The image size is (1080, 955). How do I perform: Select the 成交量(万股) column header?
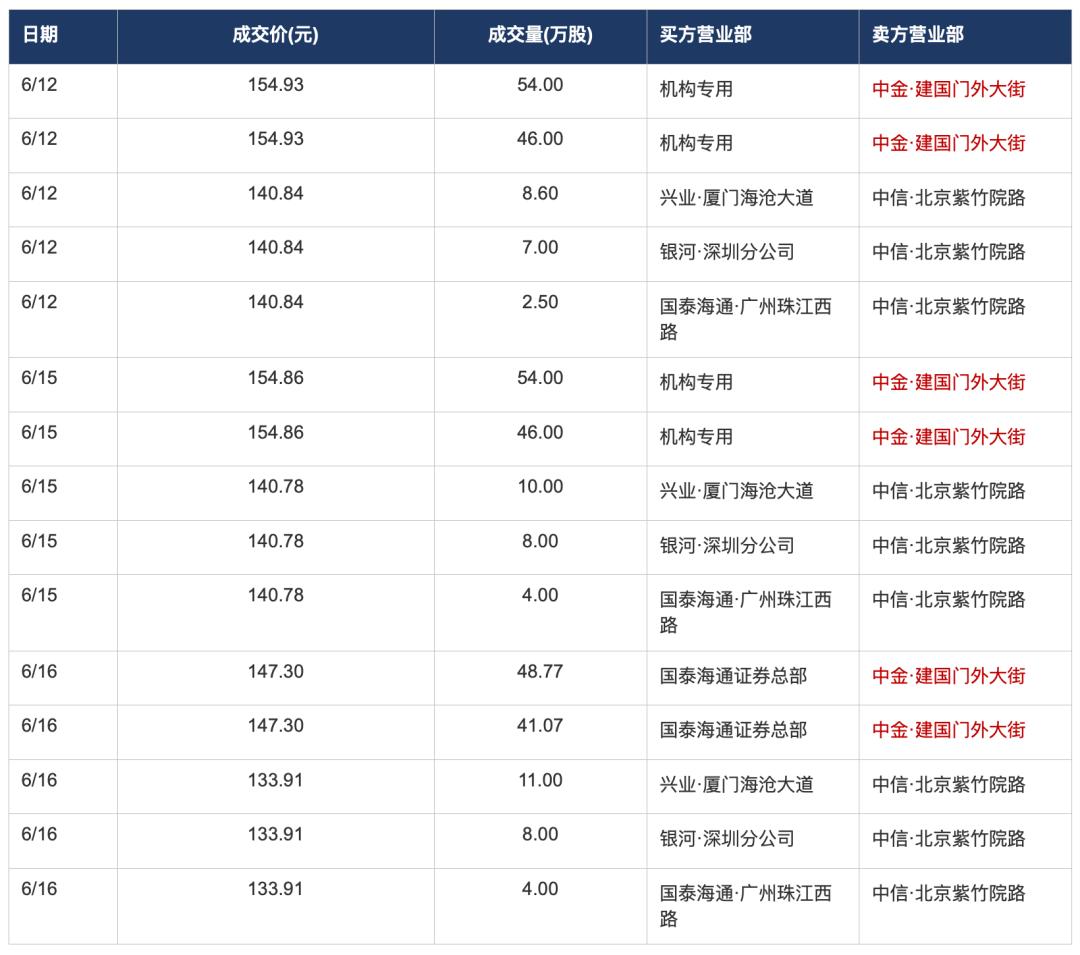(x=540, y=34)
